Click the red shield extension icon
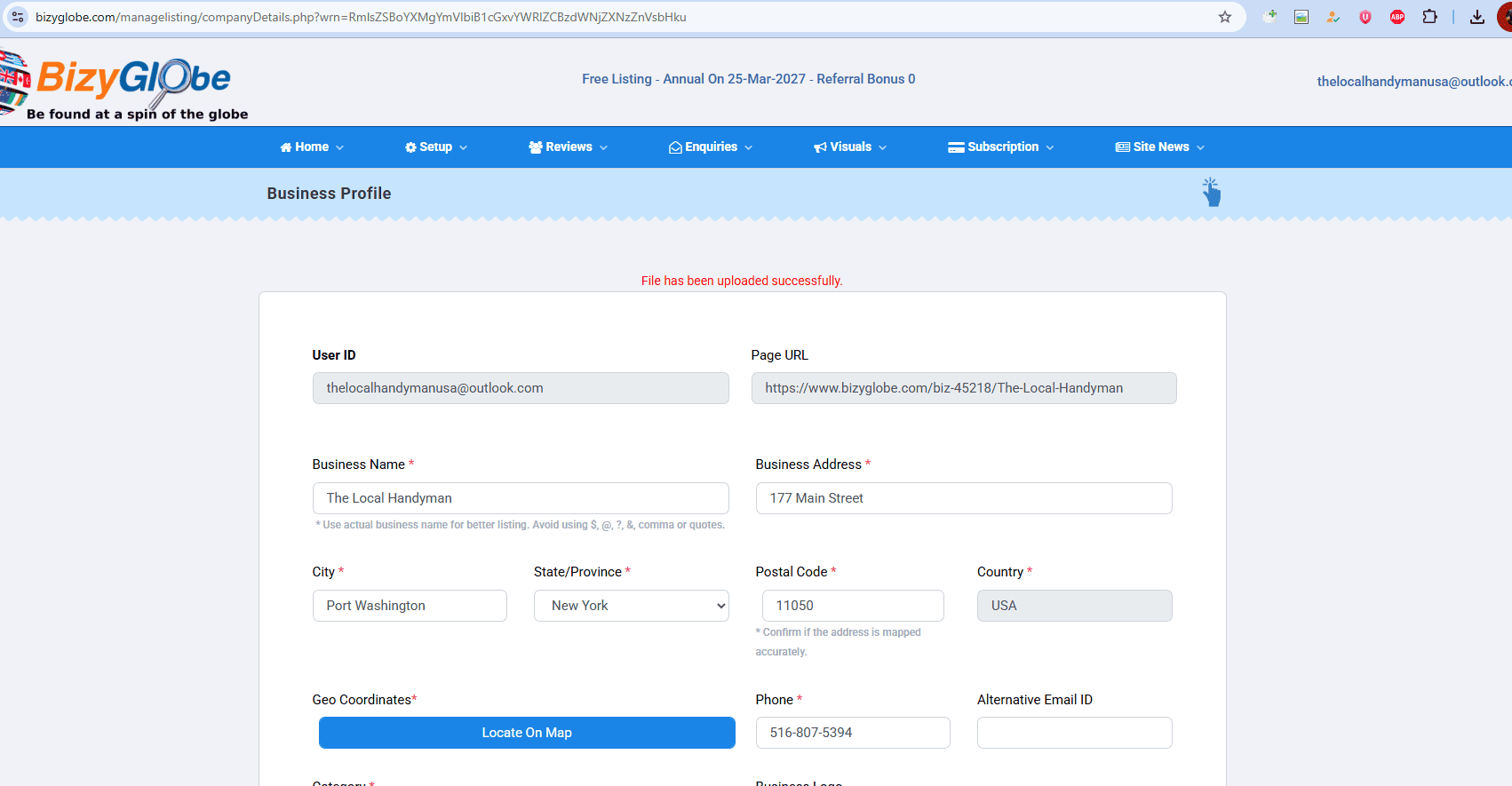1512x786 pixels. point(1365,17)
